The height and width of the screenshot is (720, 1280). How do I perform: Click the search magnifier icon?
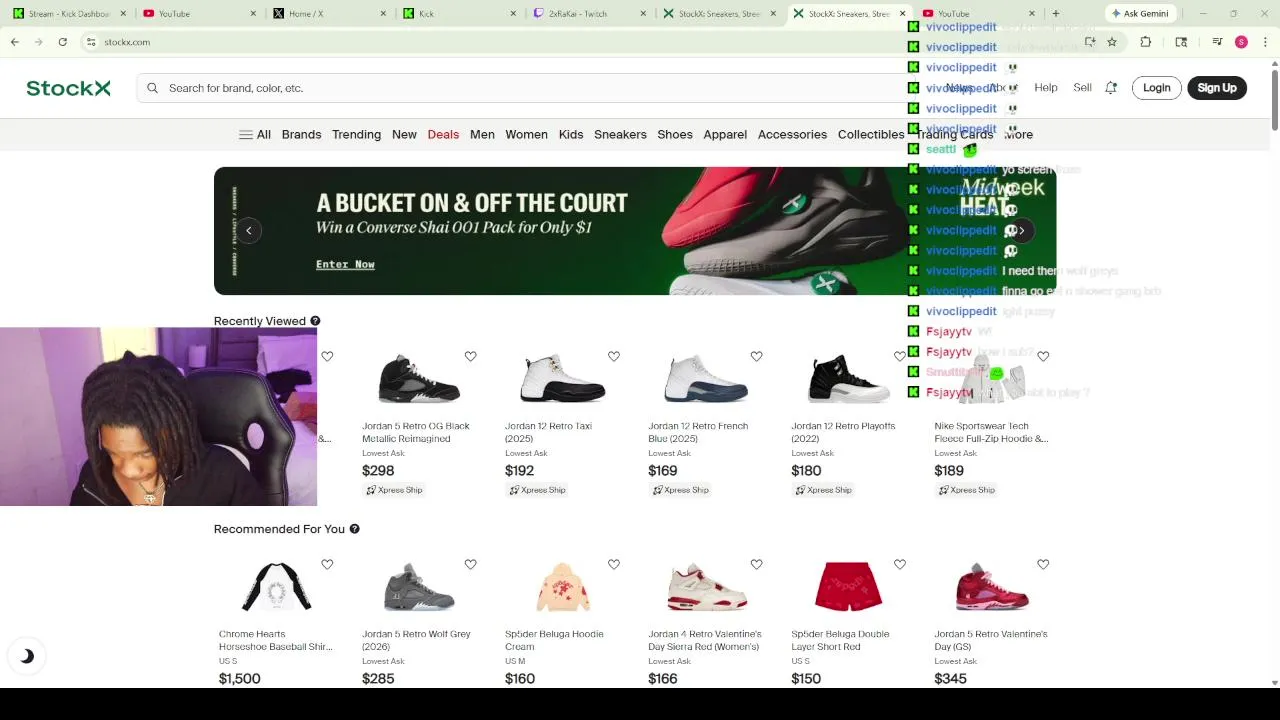(153, 88)
